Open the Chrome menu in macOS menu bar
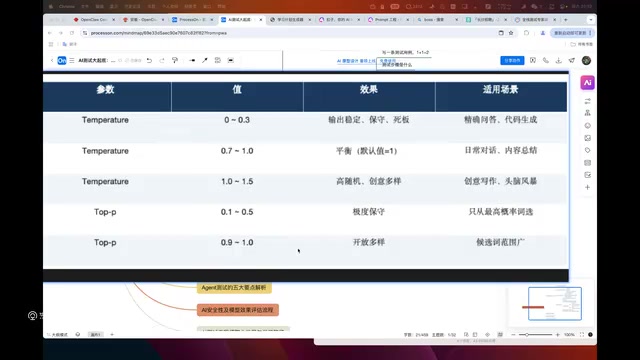Screen dimensions: 640x360 click(67, 7)
